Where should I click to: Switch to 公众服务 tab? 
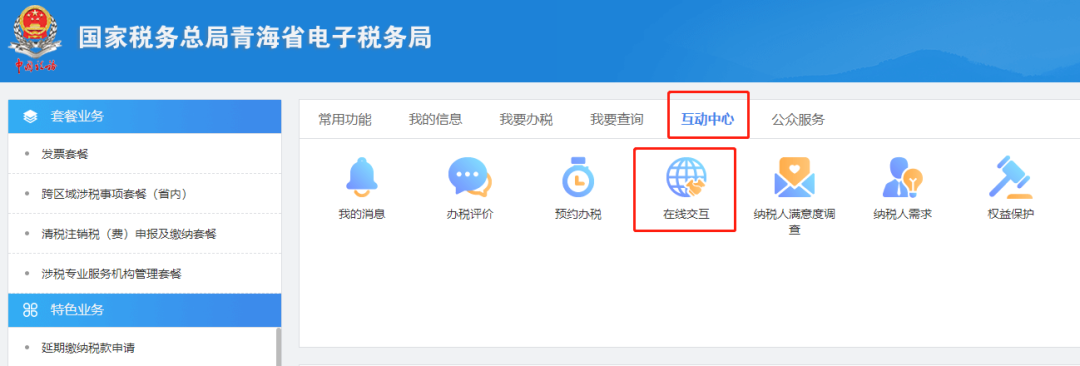point(798,119)
